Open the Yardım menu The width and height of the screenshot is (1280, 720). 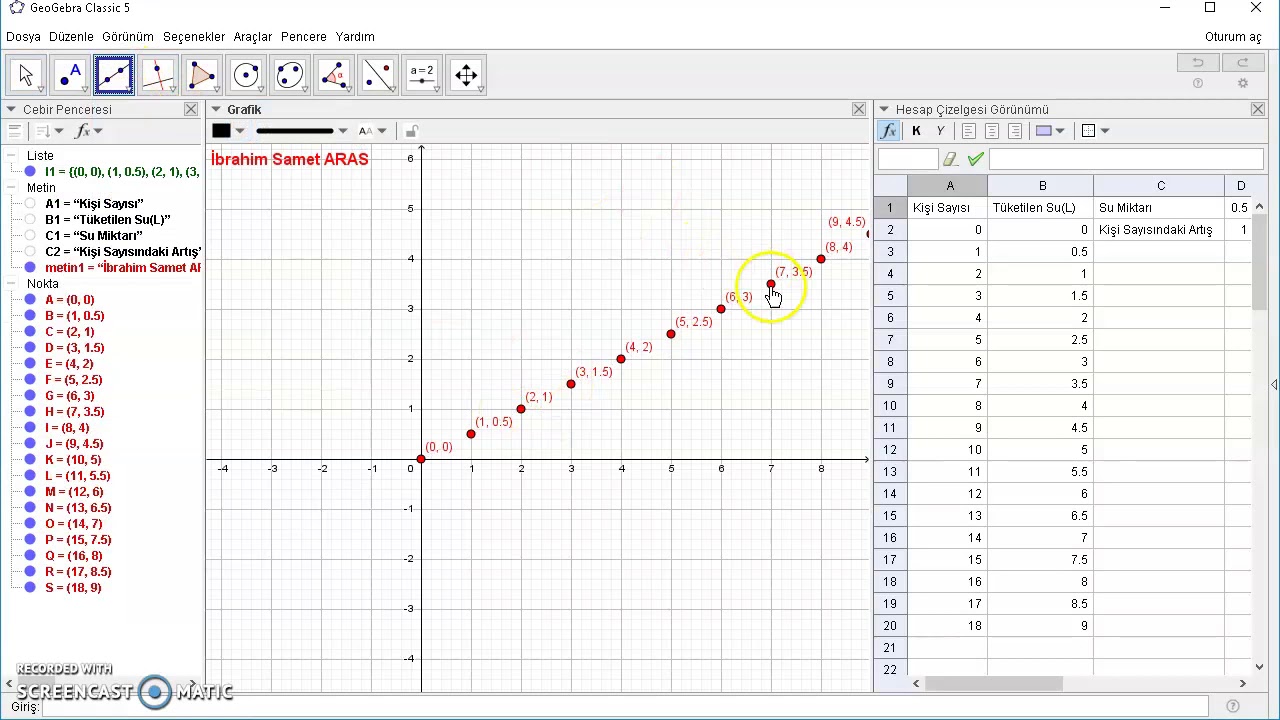click(x=355, y=37)
